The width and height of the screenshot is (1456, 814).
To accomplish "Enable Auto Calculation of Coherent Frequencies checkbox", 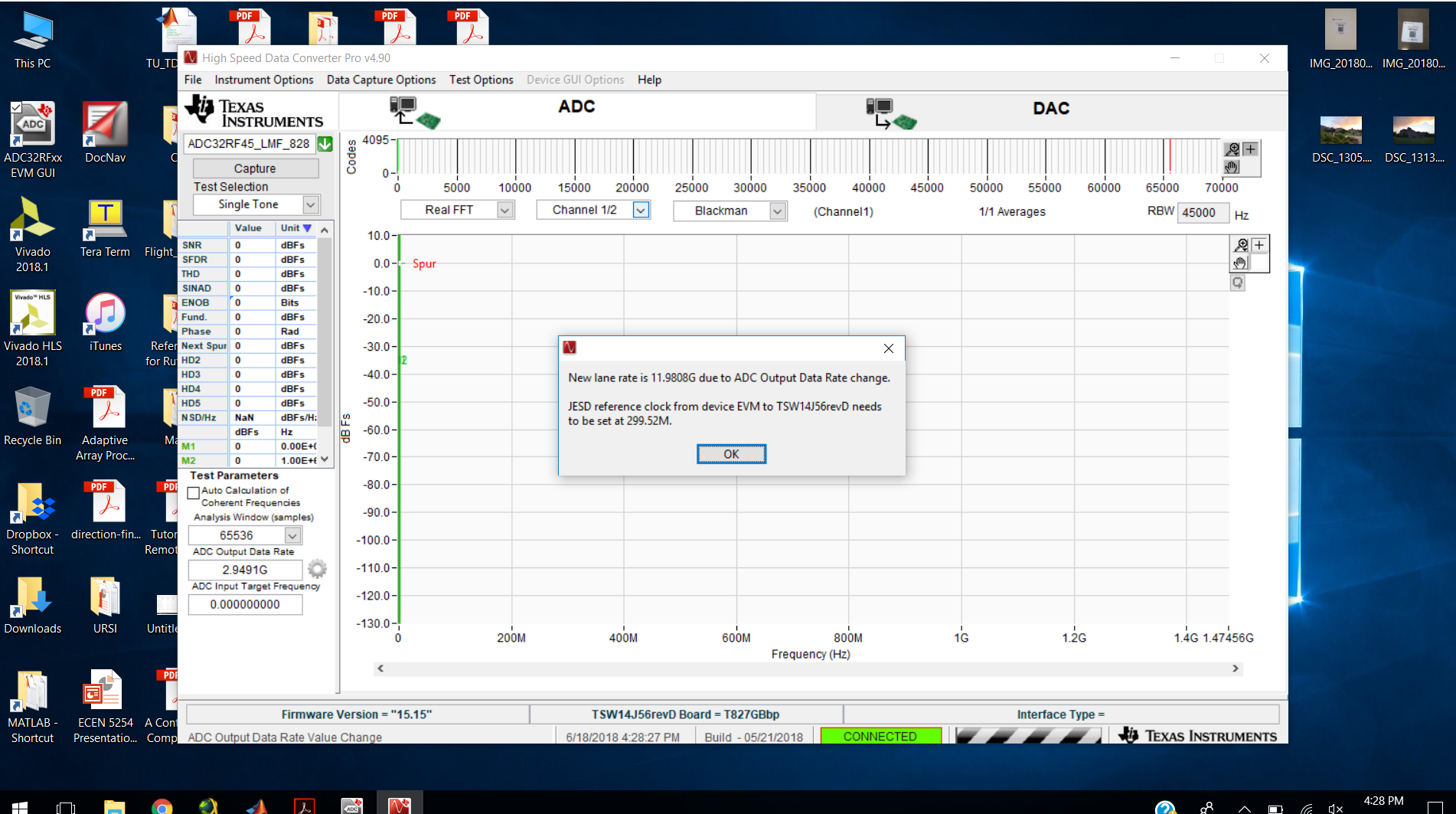I will [x=194, y=493].
